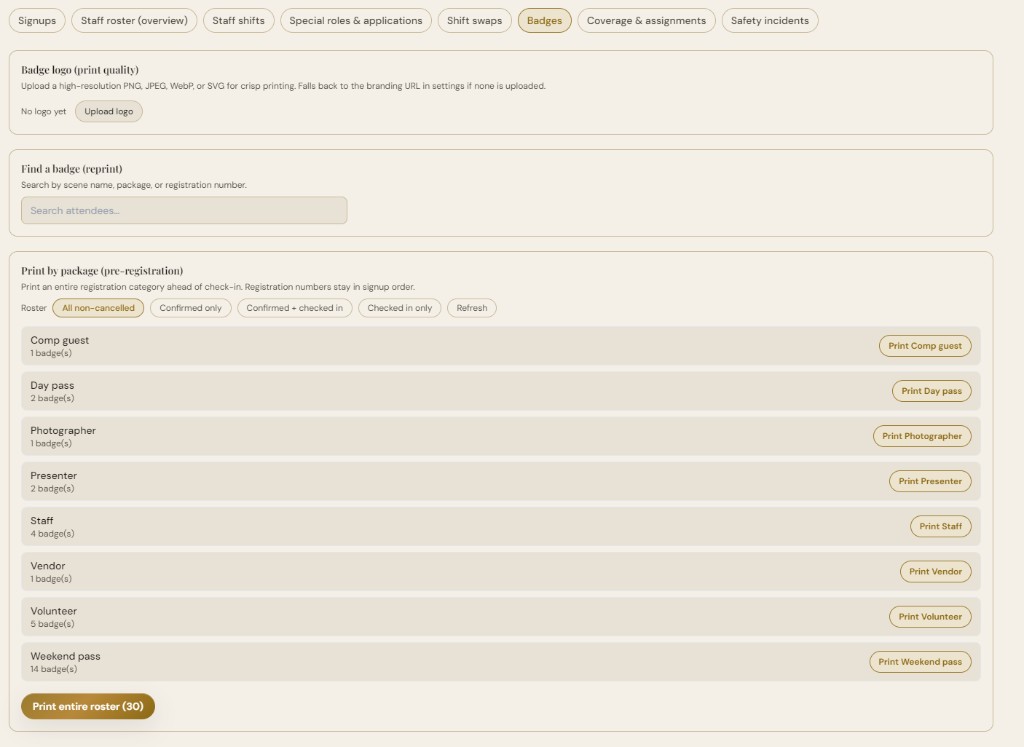
Task: Switch to Staff roster (overview) tab
Action: 134,20
